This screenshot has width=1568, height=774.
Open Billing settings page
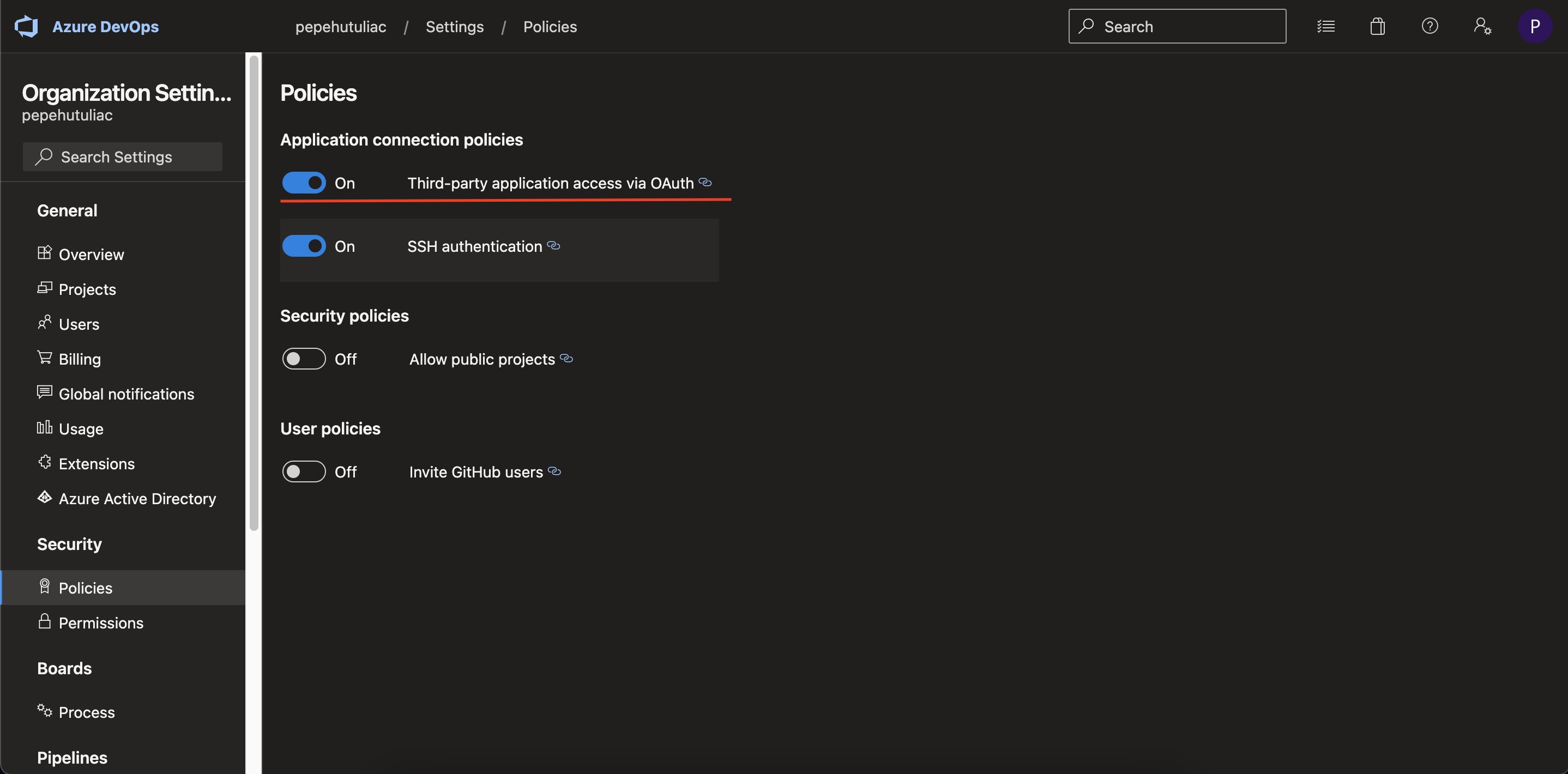pos(122,359)
